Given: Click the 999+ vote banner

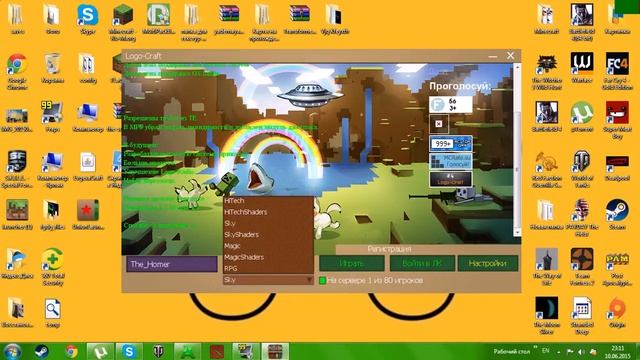Looking at the screenshot, I should pos(451,144).
